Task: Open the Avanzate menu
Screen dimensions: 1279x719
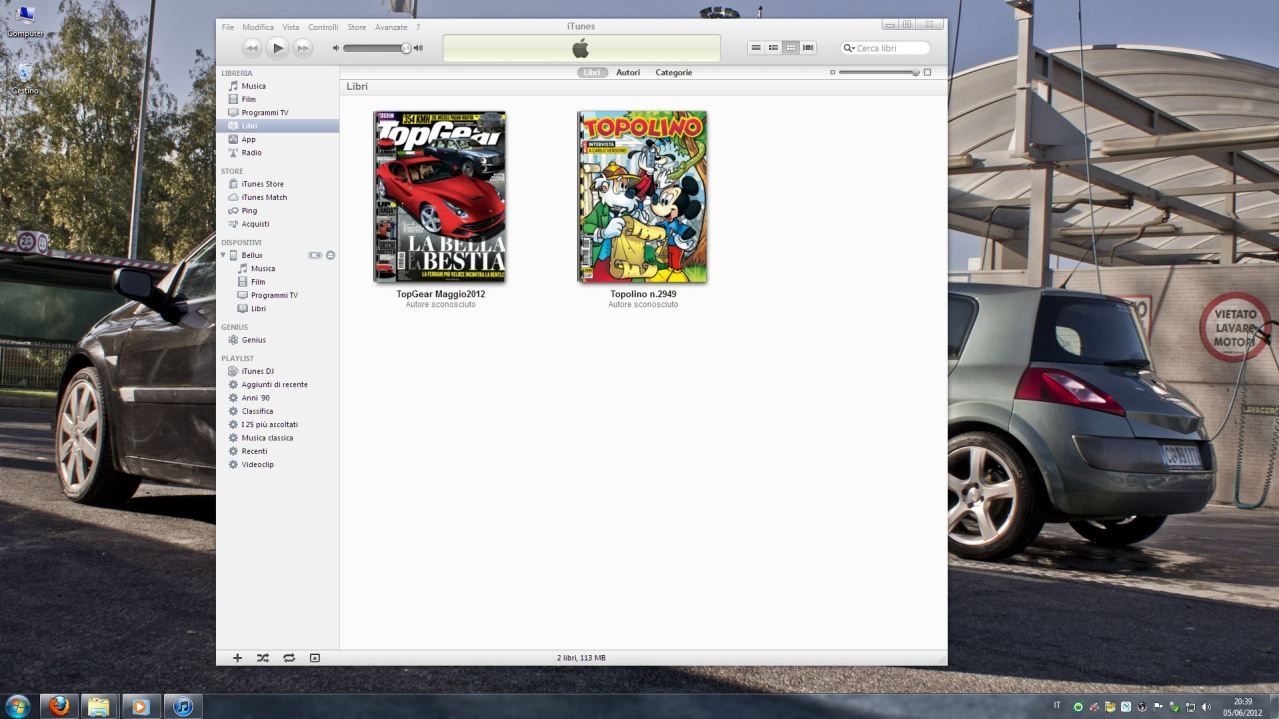Action: [x=391, y=27]
